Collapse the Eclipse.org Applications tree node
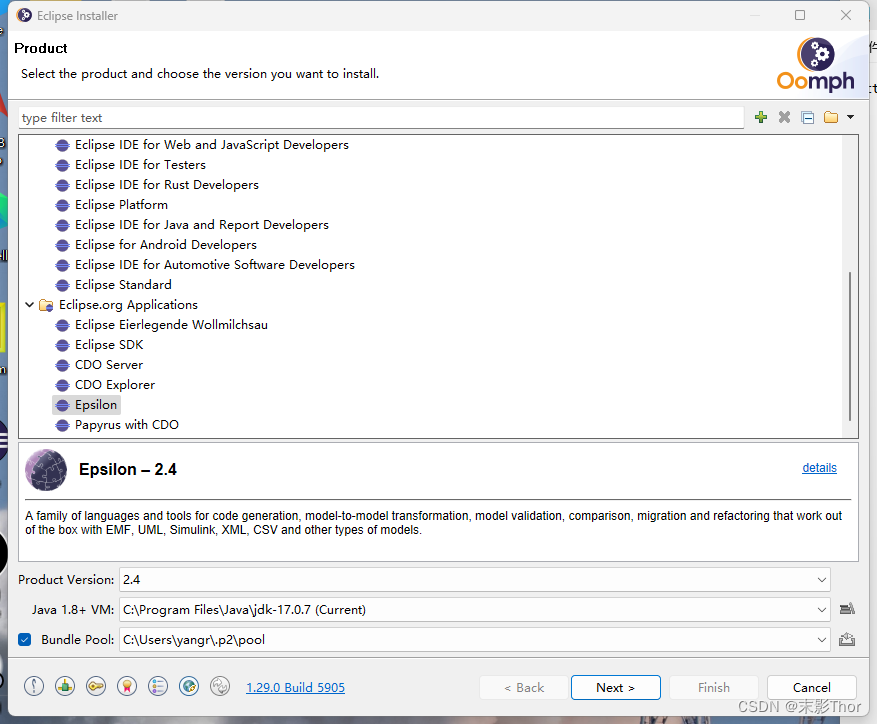 [30, 305]
